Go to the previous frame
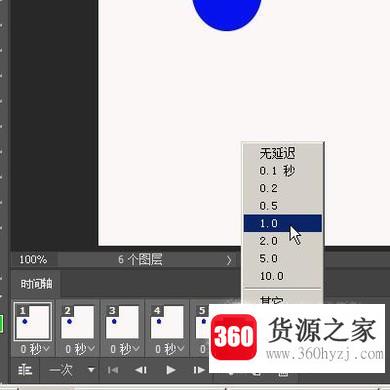Screen dimensions: 390x390 coord(141,370)
